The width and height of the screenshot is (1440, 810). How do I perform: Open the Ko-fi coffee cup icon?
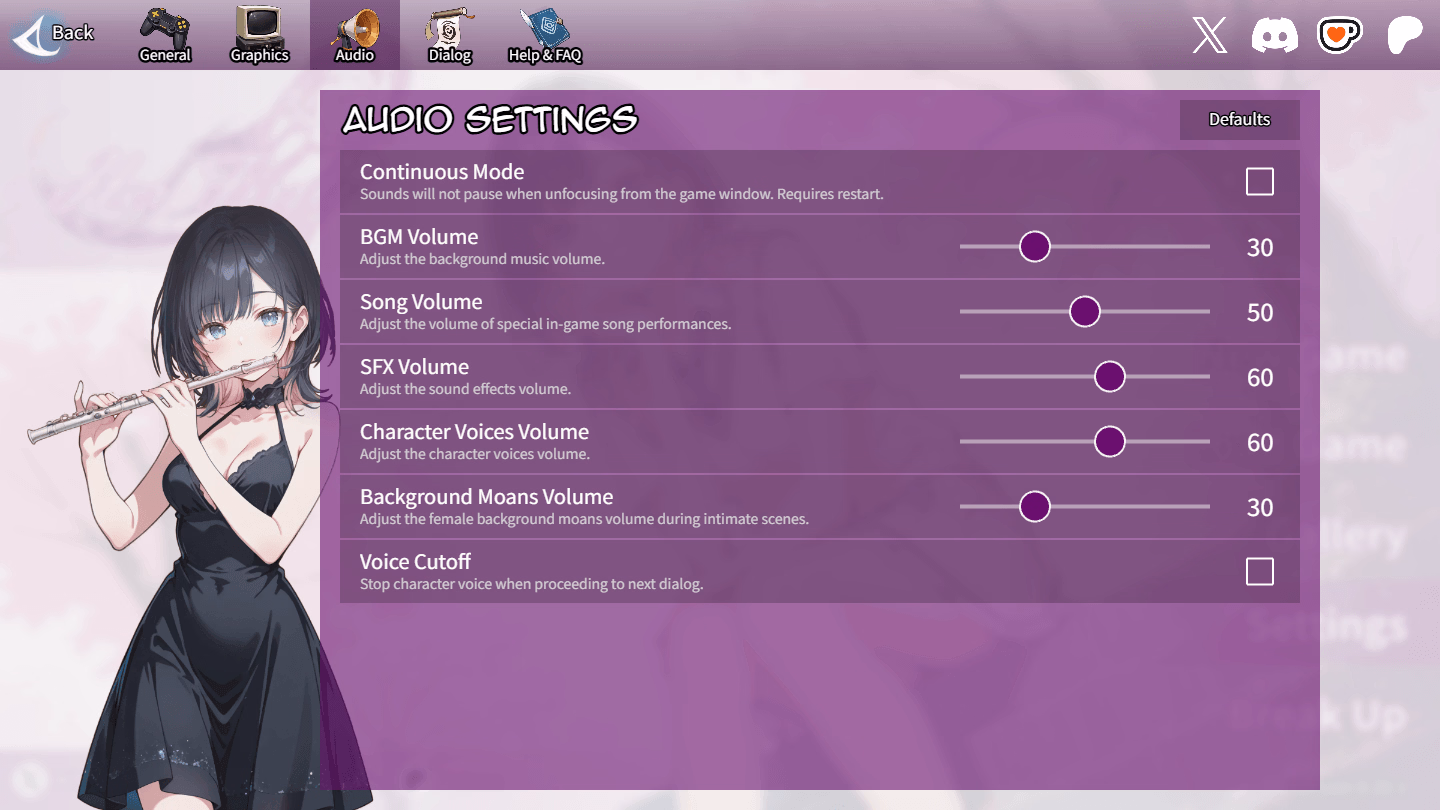1338,36
